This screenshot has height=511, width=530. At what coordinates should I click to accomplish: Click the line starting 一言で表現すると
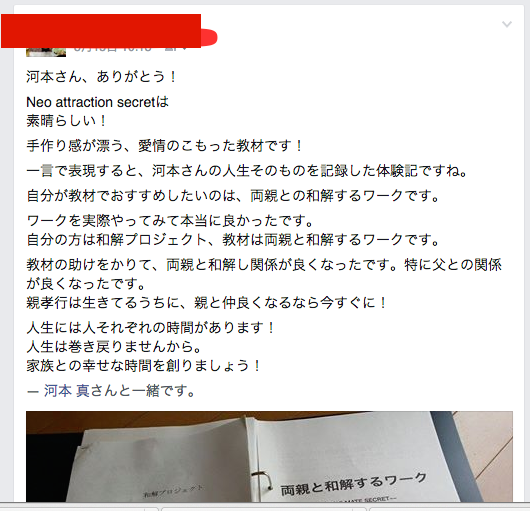(247, 171)
